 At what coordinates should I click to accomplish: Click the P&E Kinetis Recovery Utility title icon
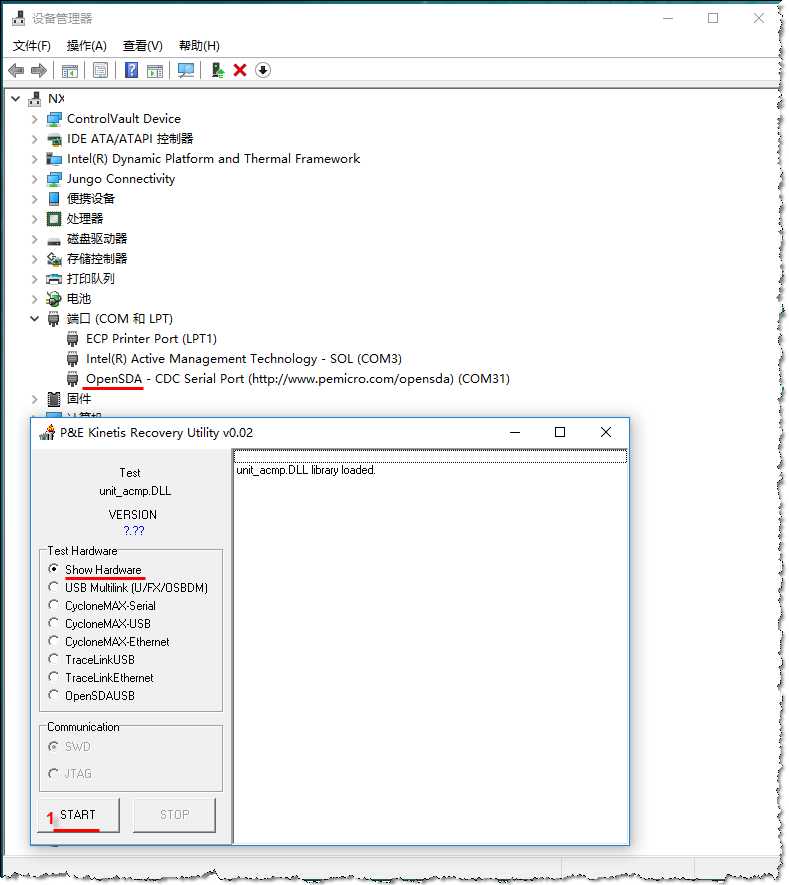pos(47,432)
